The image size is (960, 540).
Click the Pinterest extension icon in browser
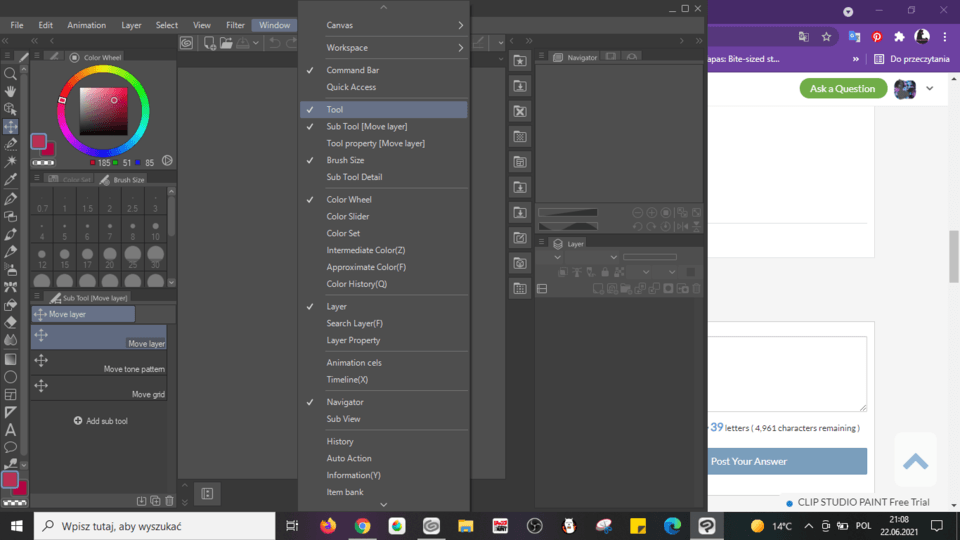pos(877,37)
